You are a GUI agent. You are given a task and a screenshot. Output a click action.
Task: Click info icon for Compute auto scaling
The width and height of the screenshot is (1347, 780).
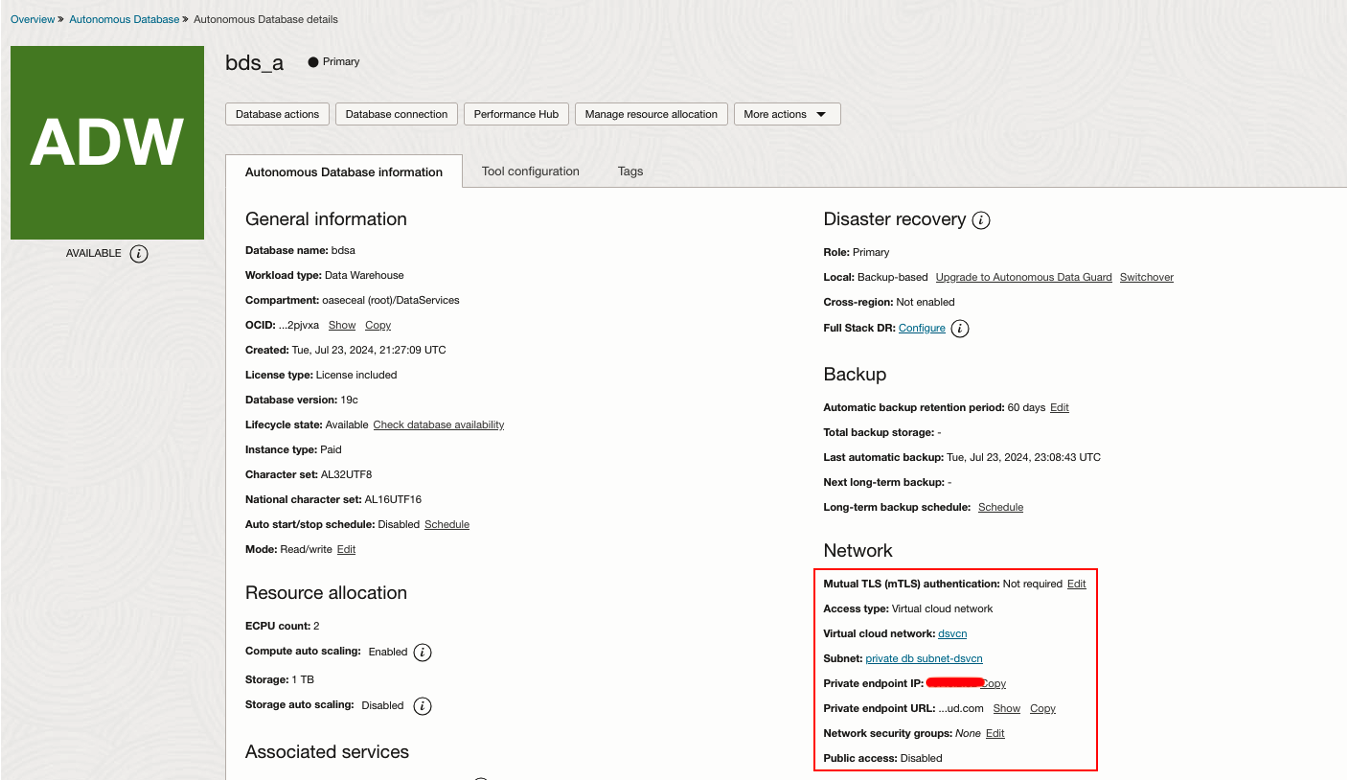(423, 652)
